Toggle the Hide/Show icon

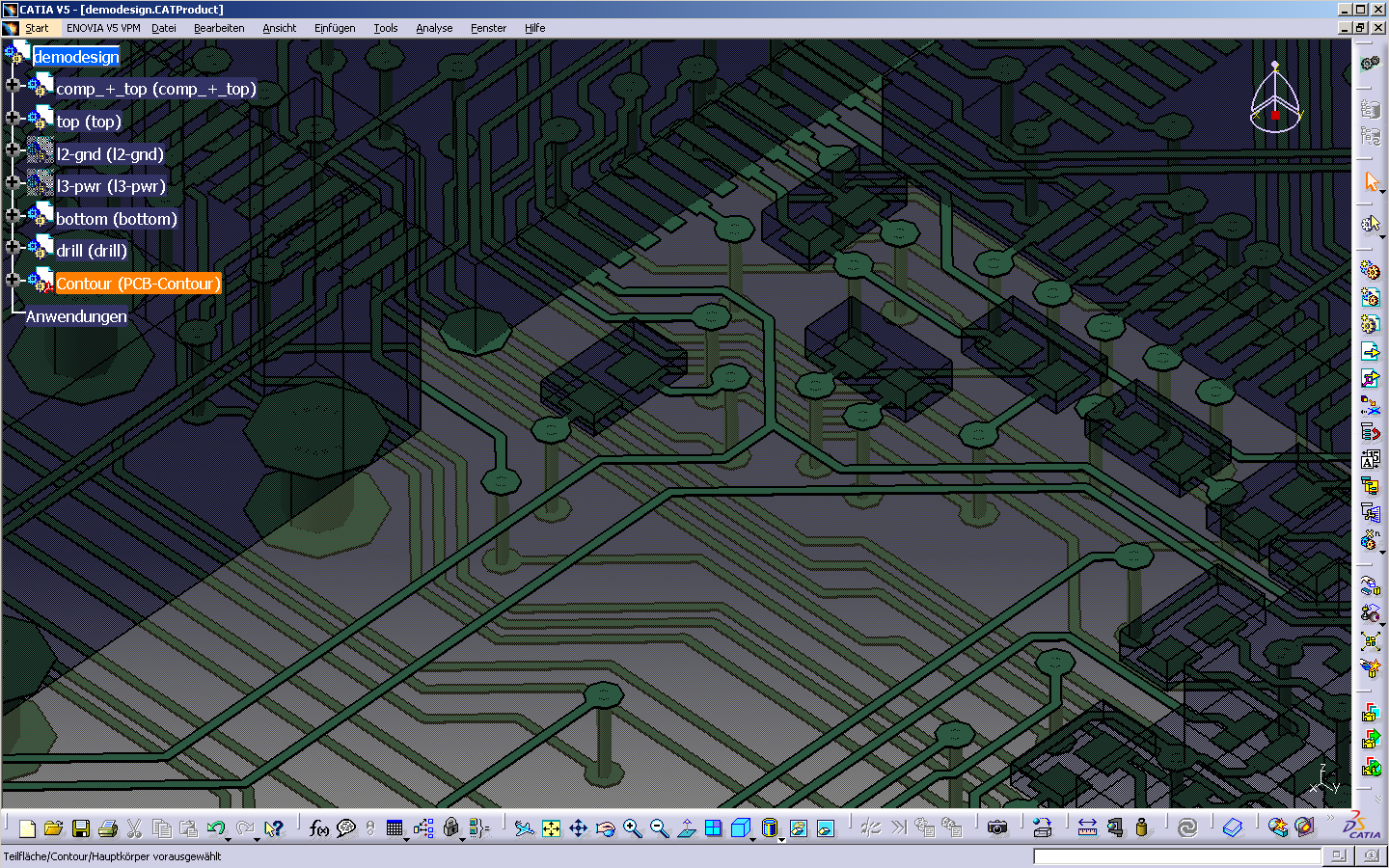tap(798, 828)
